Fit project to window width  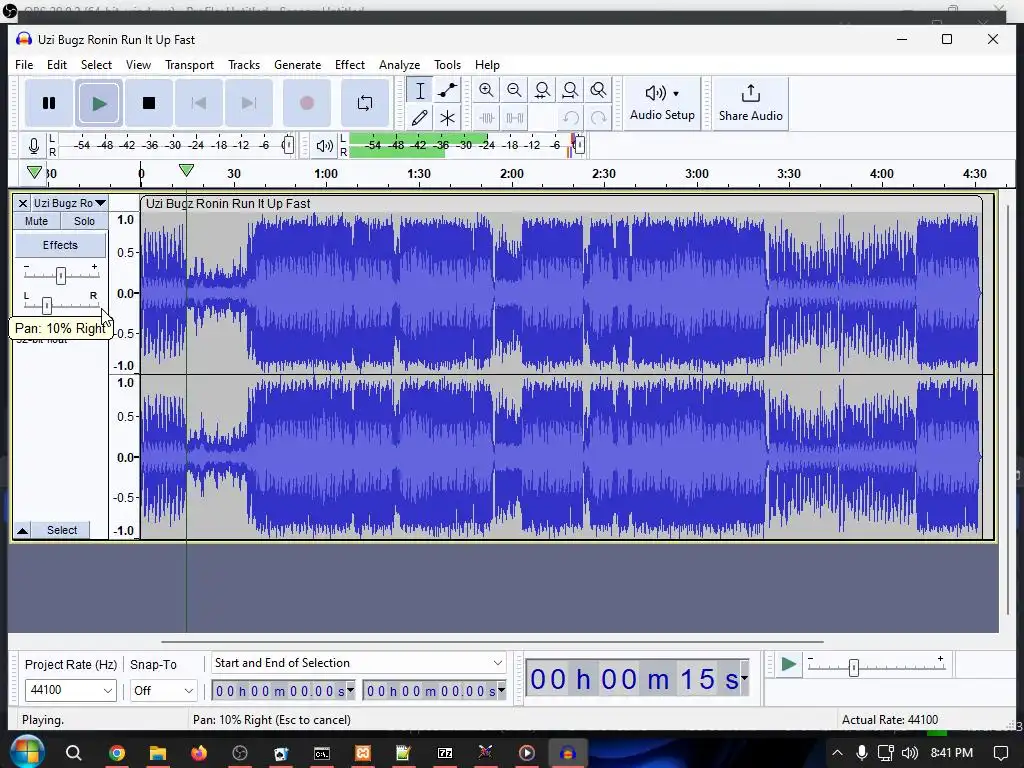(570, 90)
